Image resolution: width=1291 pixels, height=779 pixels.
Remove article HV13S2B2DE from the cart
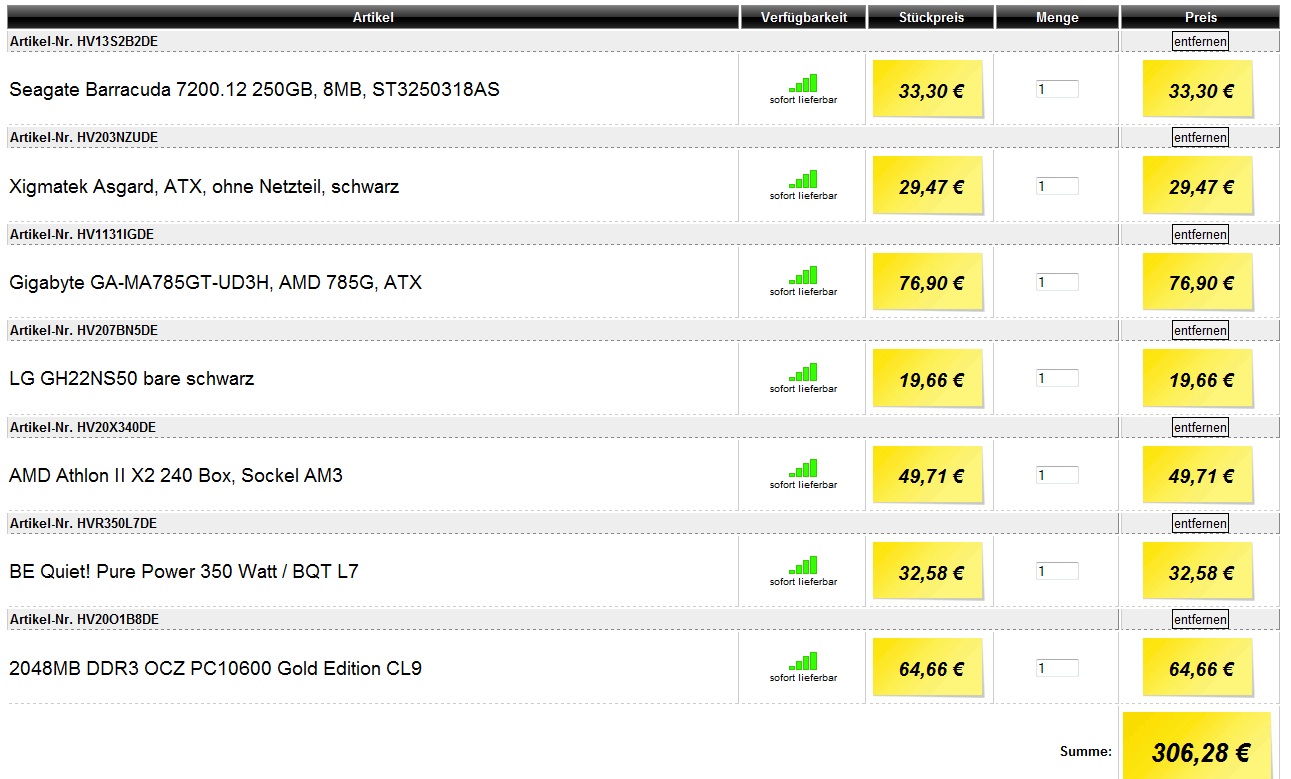click(1200, 41)
